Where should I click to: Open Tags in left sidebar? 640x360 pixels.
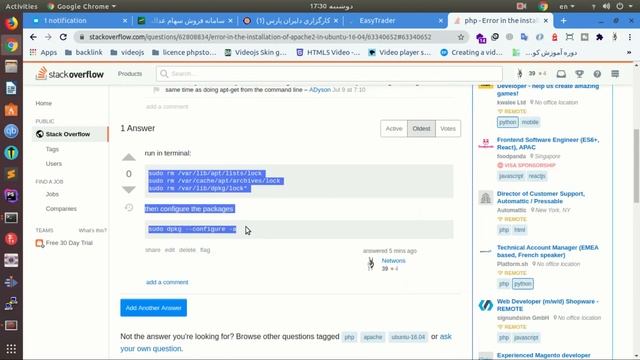52,149
